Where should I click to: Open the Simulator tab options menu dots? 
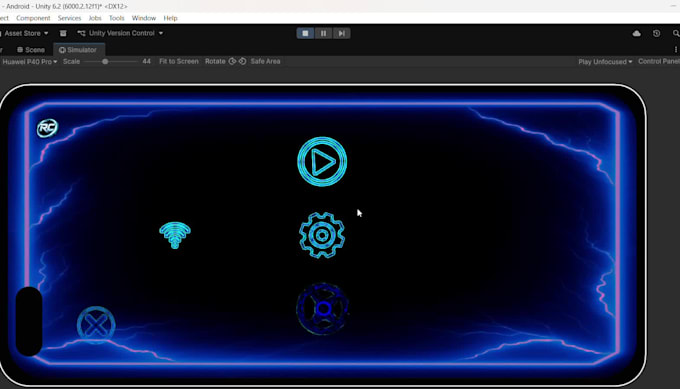676,49
